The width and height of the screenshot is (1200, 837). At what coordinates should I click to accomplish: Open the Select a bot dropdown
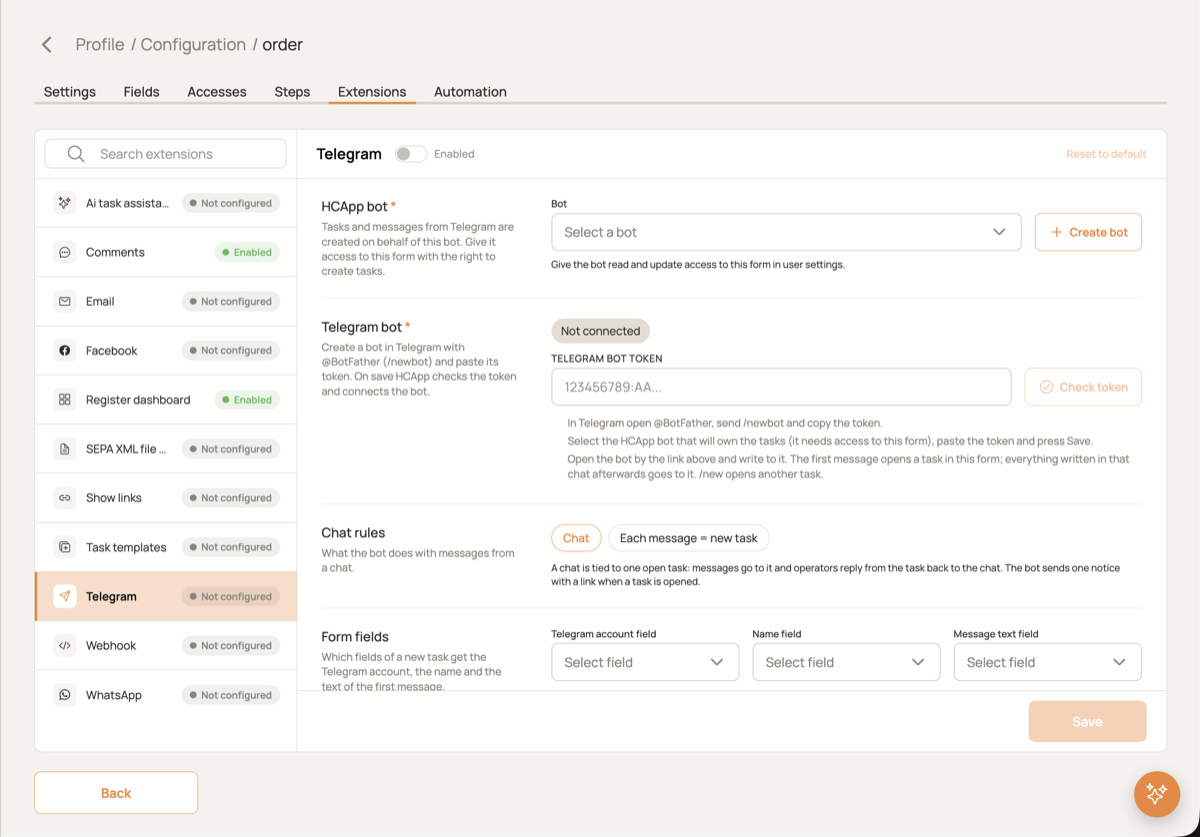tap(786, 232)
